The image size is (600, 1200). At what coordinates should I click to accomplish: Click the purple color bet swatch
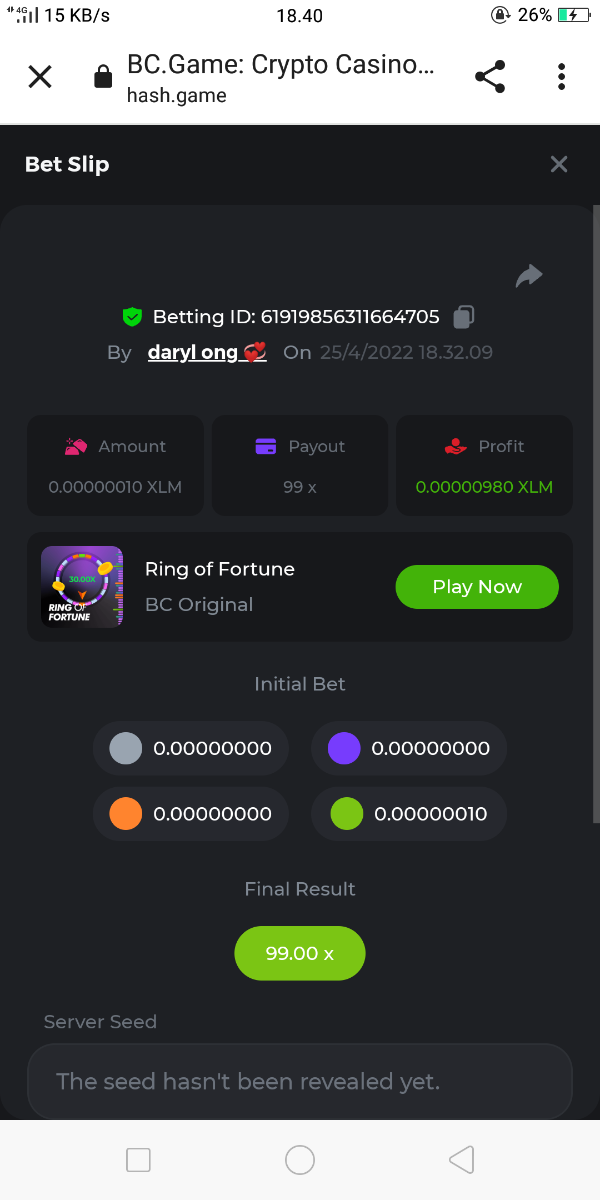click(x=344, y=748)
